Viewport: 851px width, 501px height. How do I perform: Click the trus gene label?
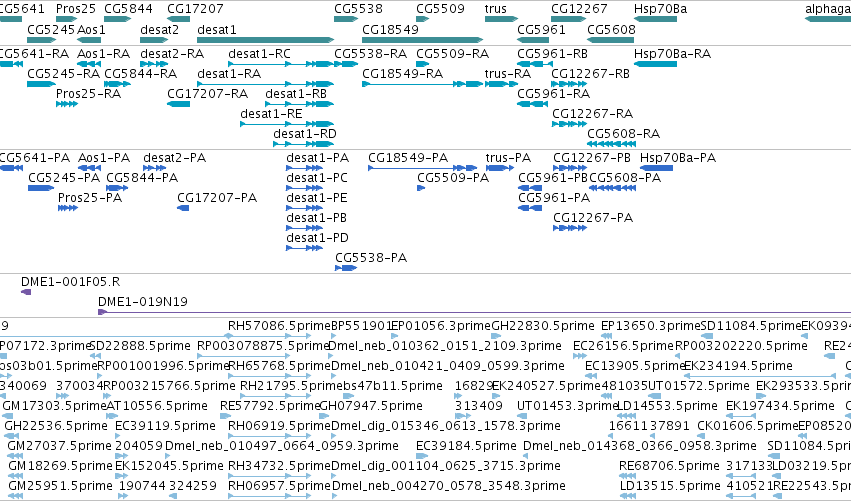[496, 9]
